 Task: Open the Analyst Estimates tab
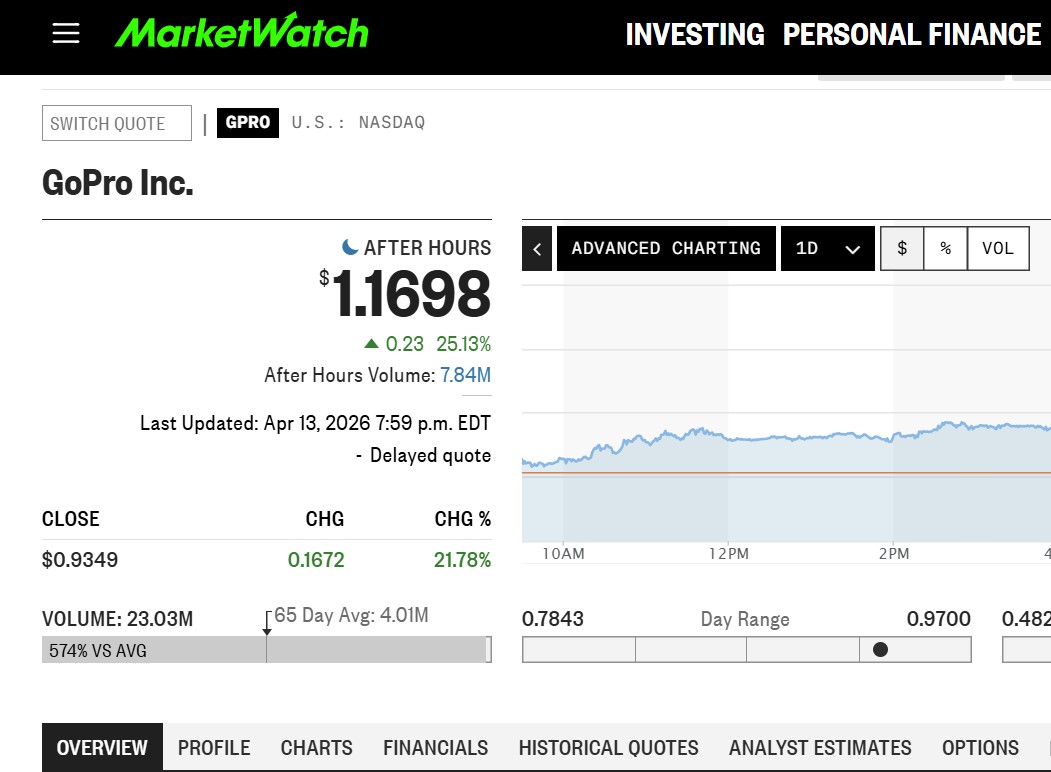click(820, 747)
